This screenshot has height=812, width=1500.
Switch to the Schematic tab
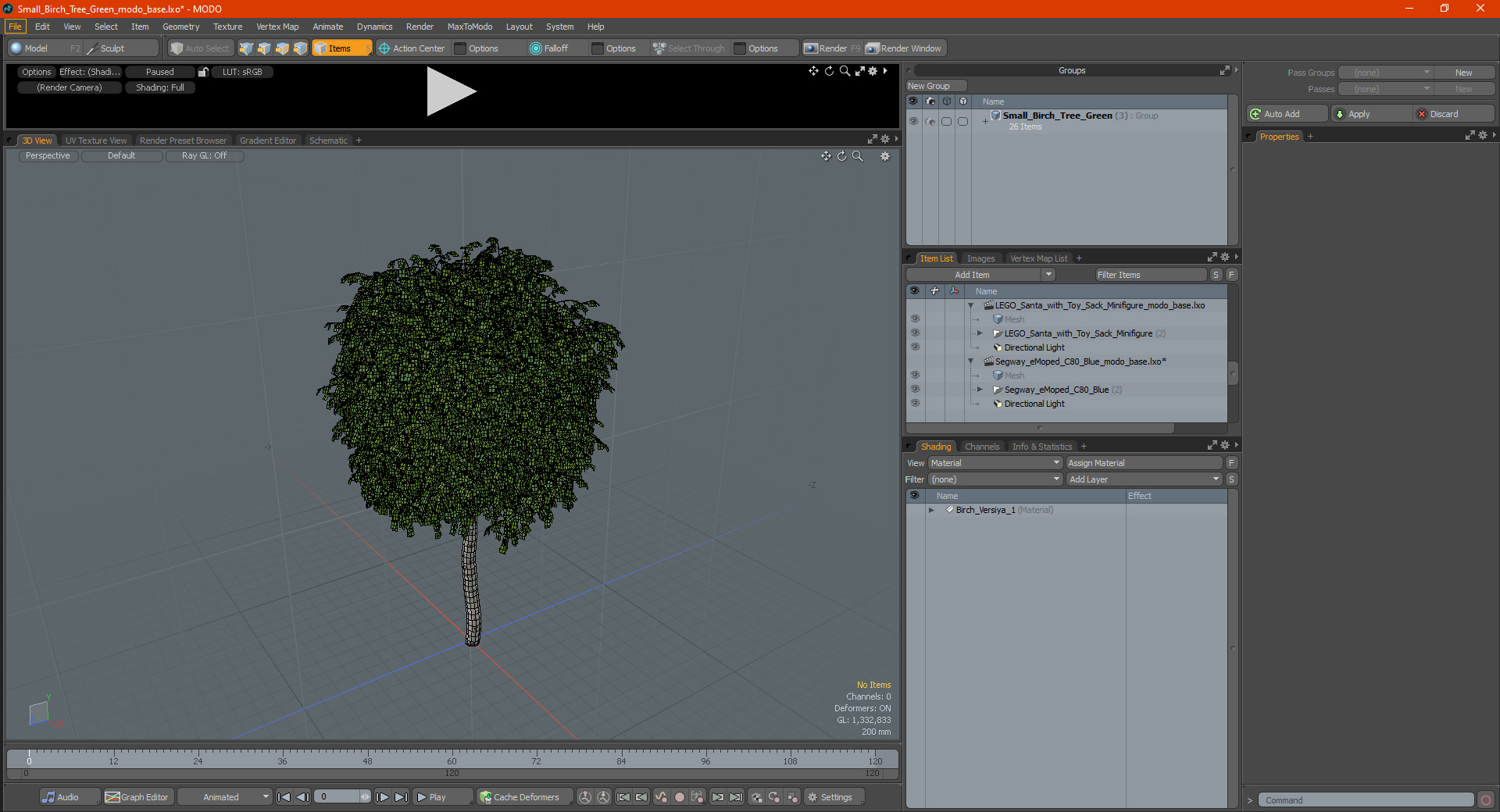(328, 141)
